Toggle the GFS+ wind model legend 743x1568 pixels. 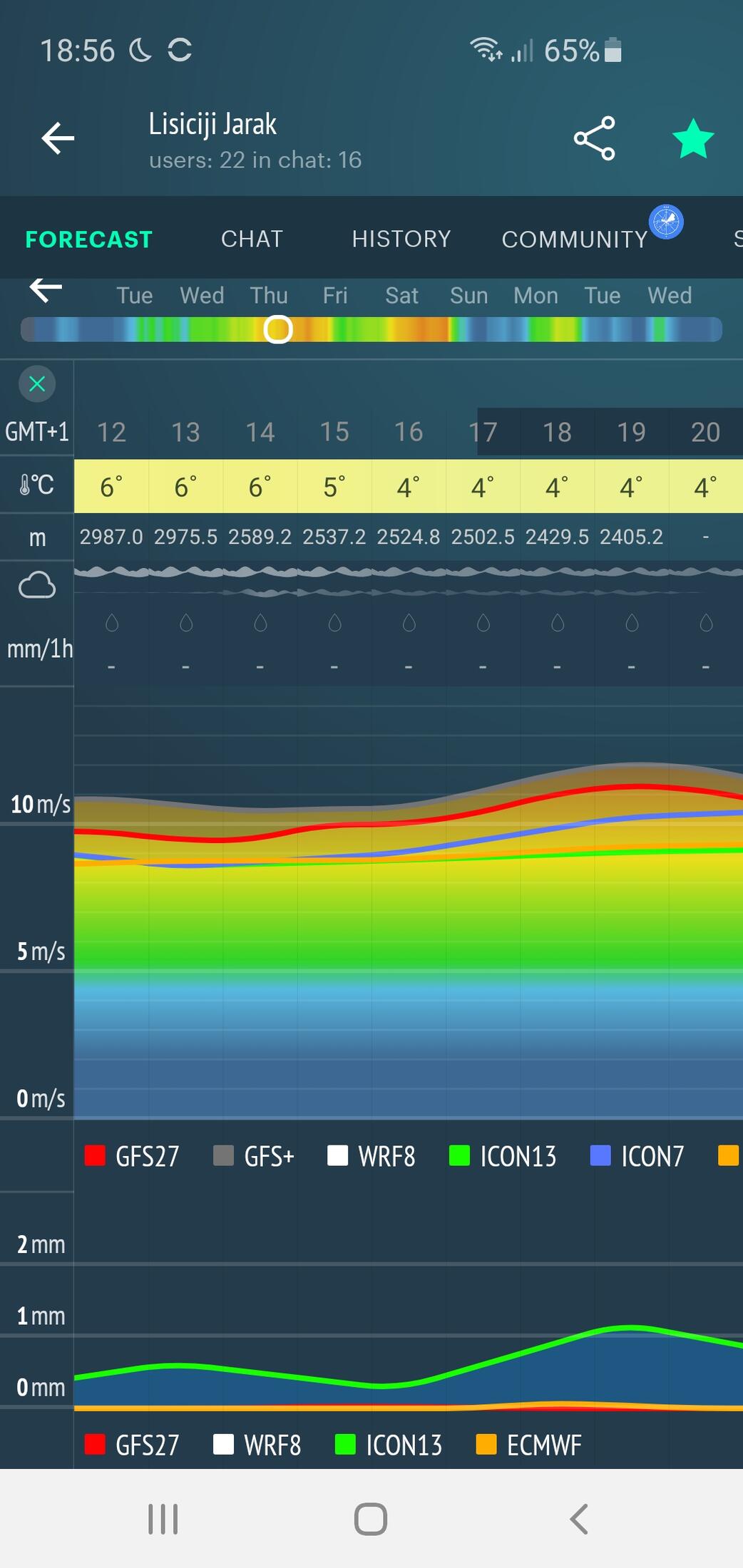click(254, 1156)
